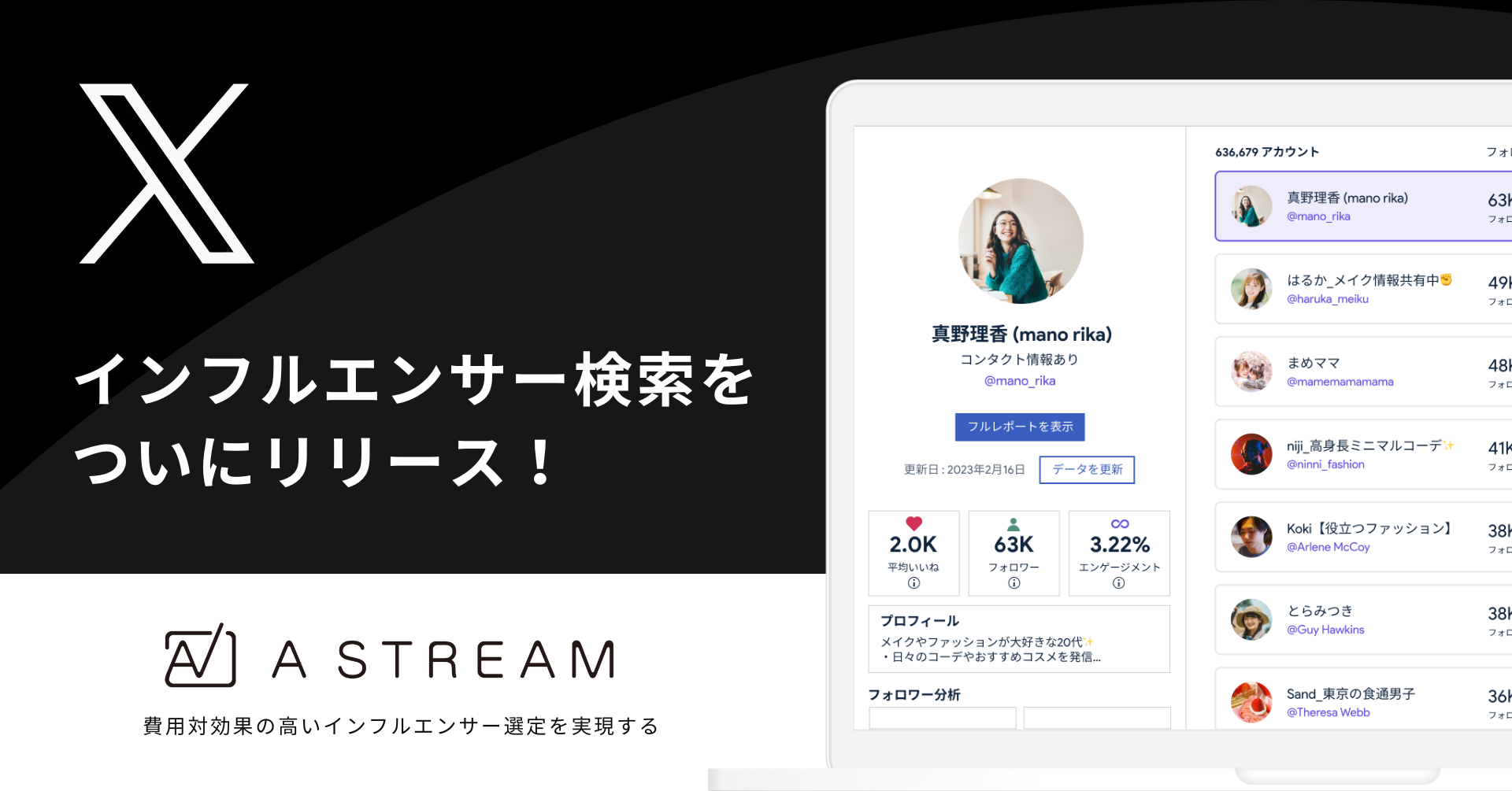
Task: Click the データを更新 button
Action: tap(1087, 470)
